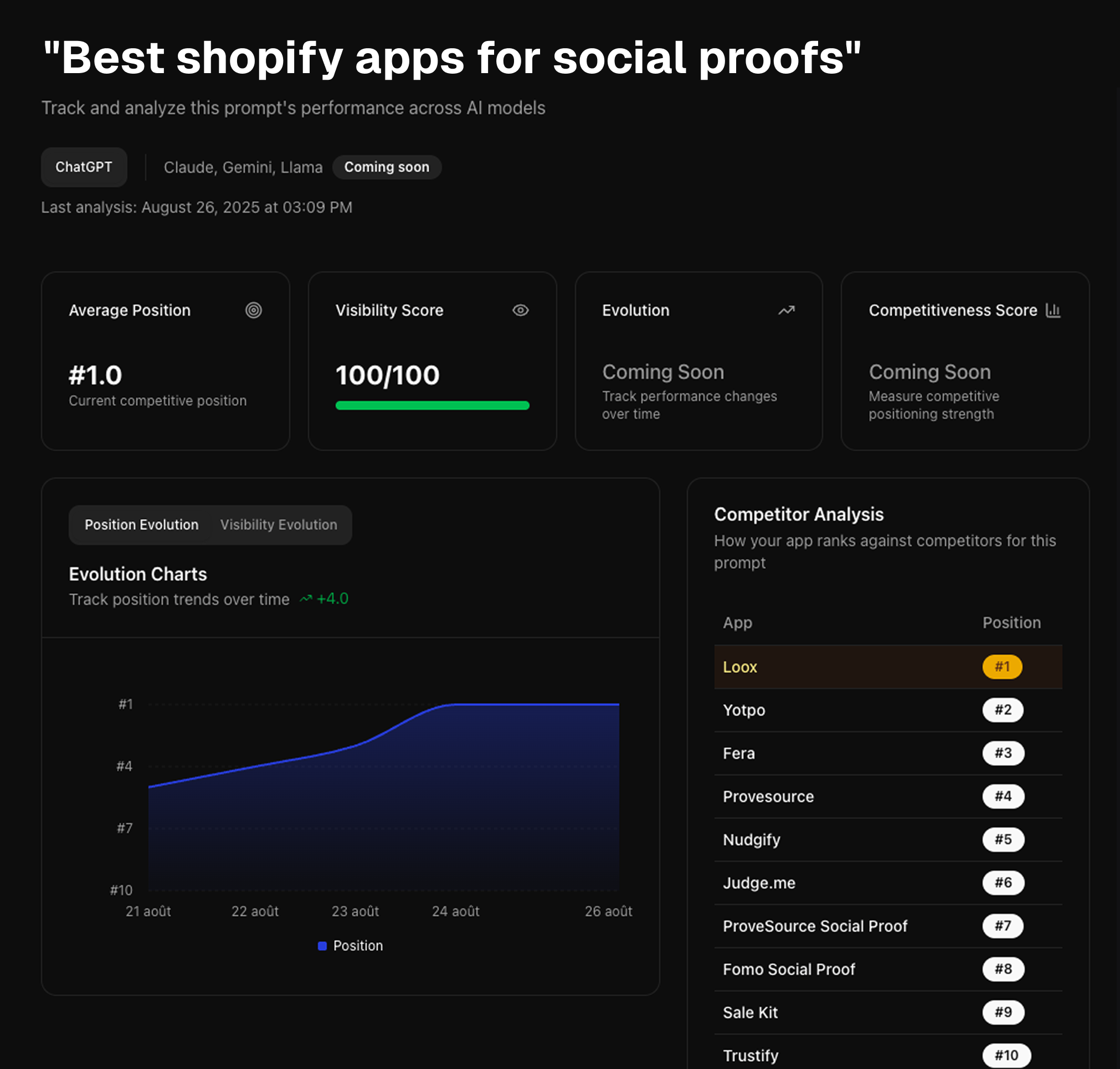Viewport: 1120px width, 1069px height.
Task: Click the 23 août chart axis label
Action: 355,911
